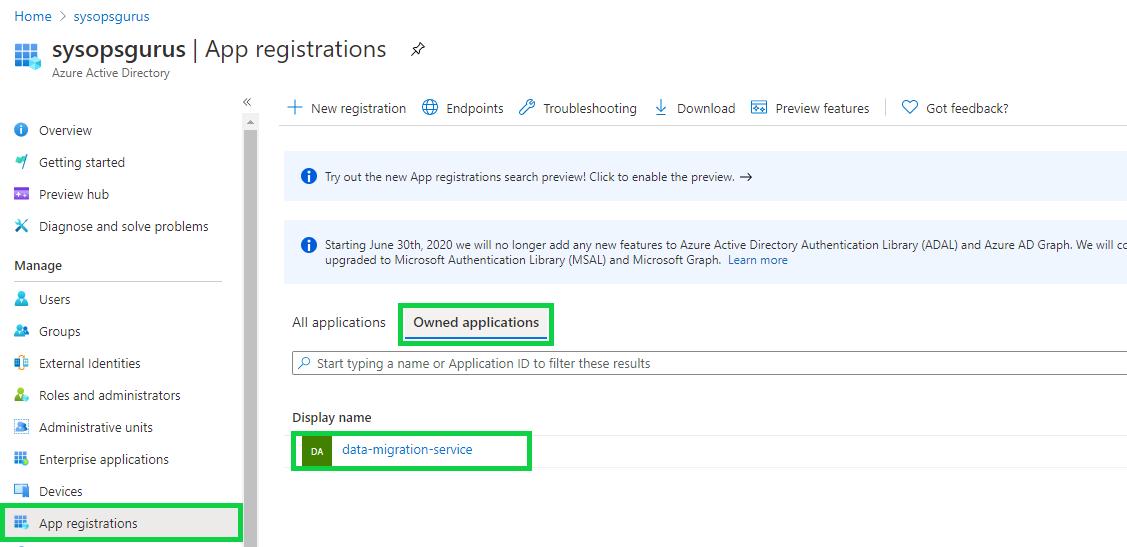Click the Got feedback heart icon
Image resolution: width=1127 pixels, height=547 pixels.
click(910, 108)
